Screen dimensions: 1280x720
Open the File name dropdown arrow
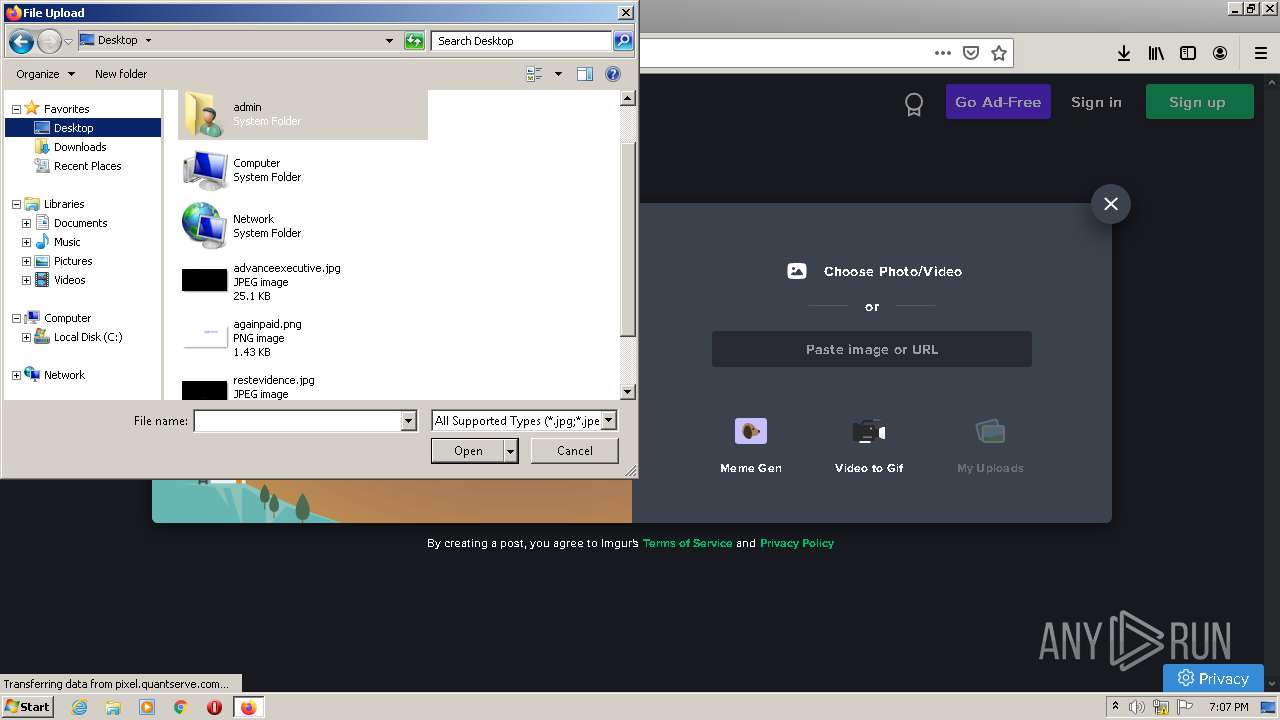point(408,421)
